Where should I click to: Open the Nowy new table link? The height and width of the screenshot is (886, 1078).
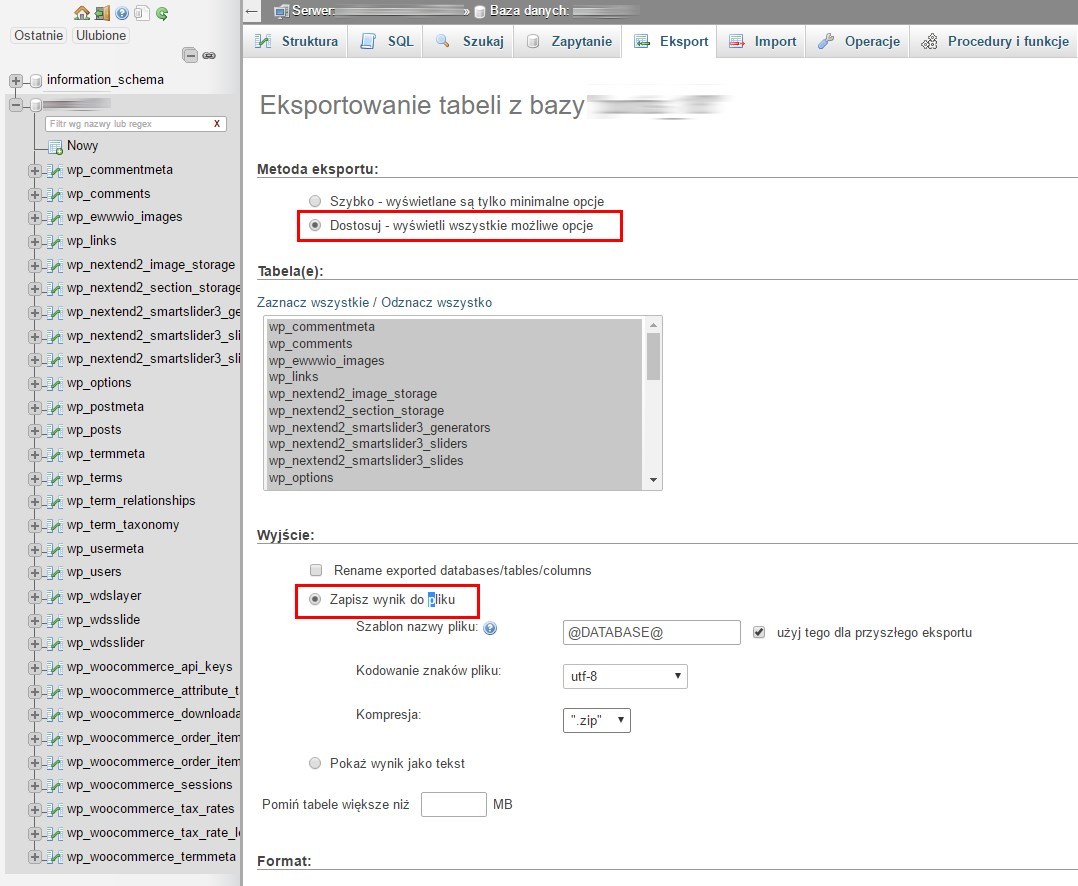coord(82,146)
